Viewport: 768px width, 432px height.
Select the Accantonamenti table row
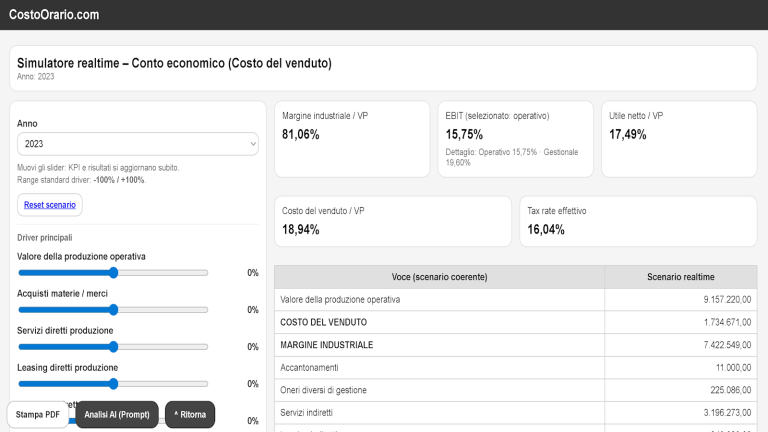click(x=515, y=367)
